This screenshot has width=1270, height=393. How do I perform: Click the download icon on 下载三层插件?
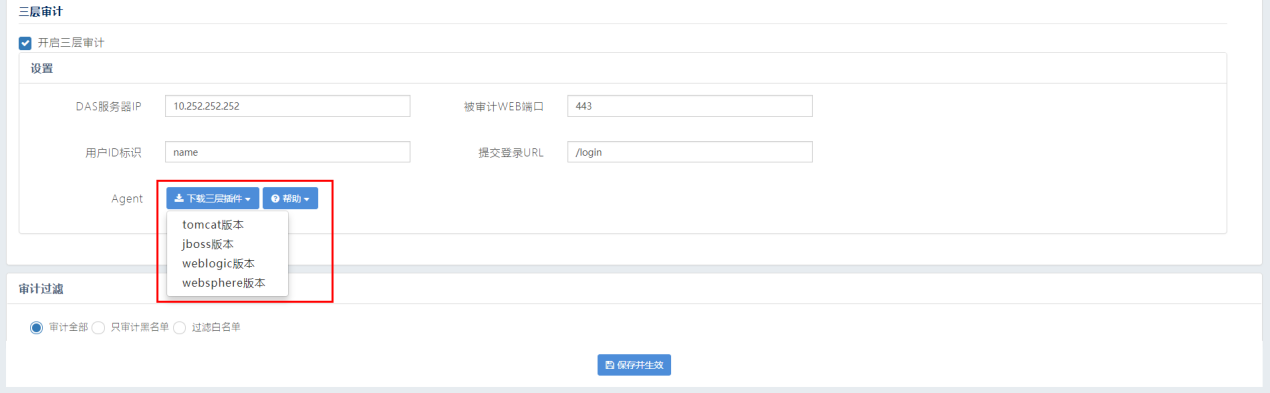[179, 199]
